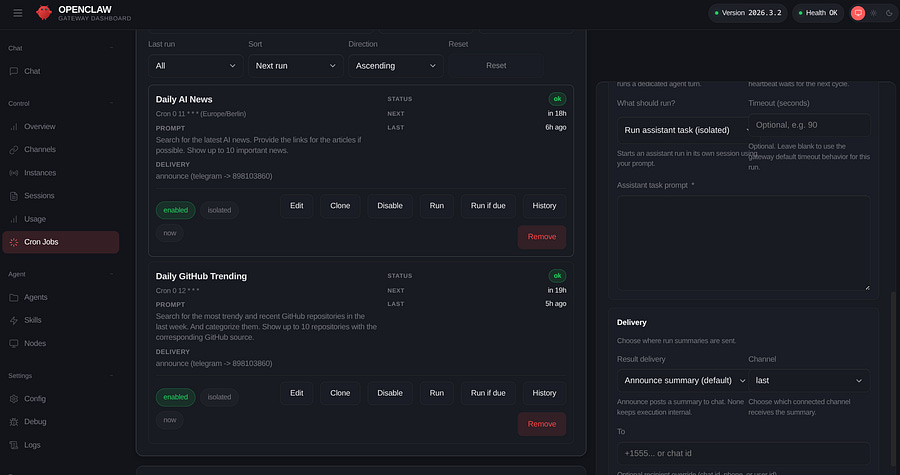Navigate to Skills page
Image resolution: width=900 pixels, height=475 pixels.
click(x=60, y=320)
